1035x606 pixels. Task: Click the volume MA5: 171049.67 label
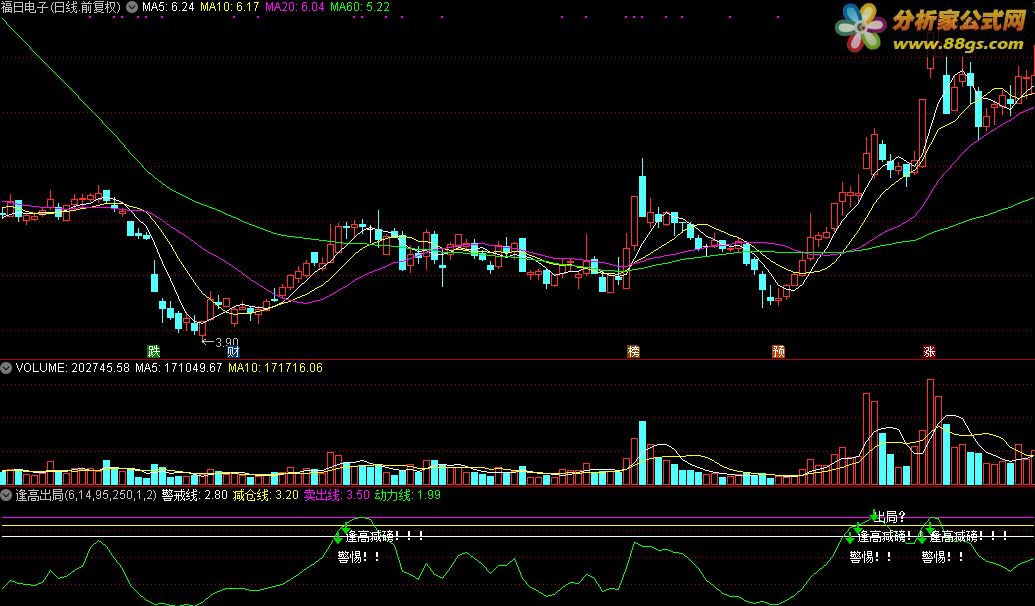pos(178,368)
